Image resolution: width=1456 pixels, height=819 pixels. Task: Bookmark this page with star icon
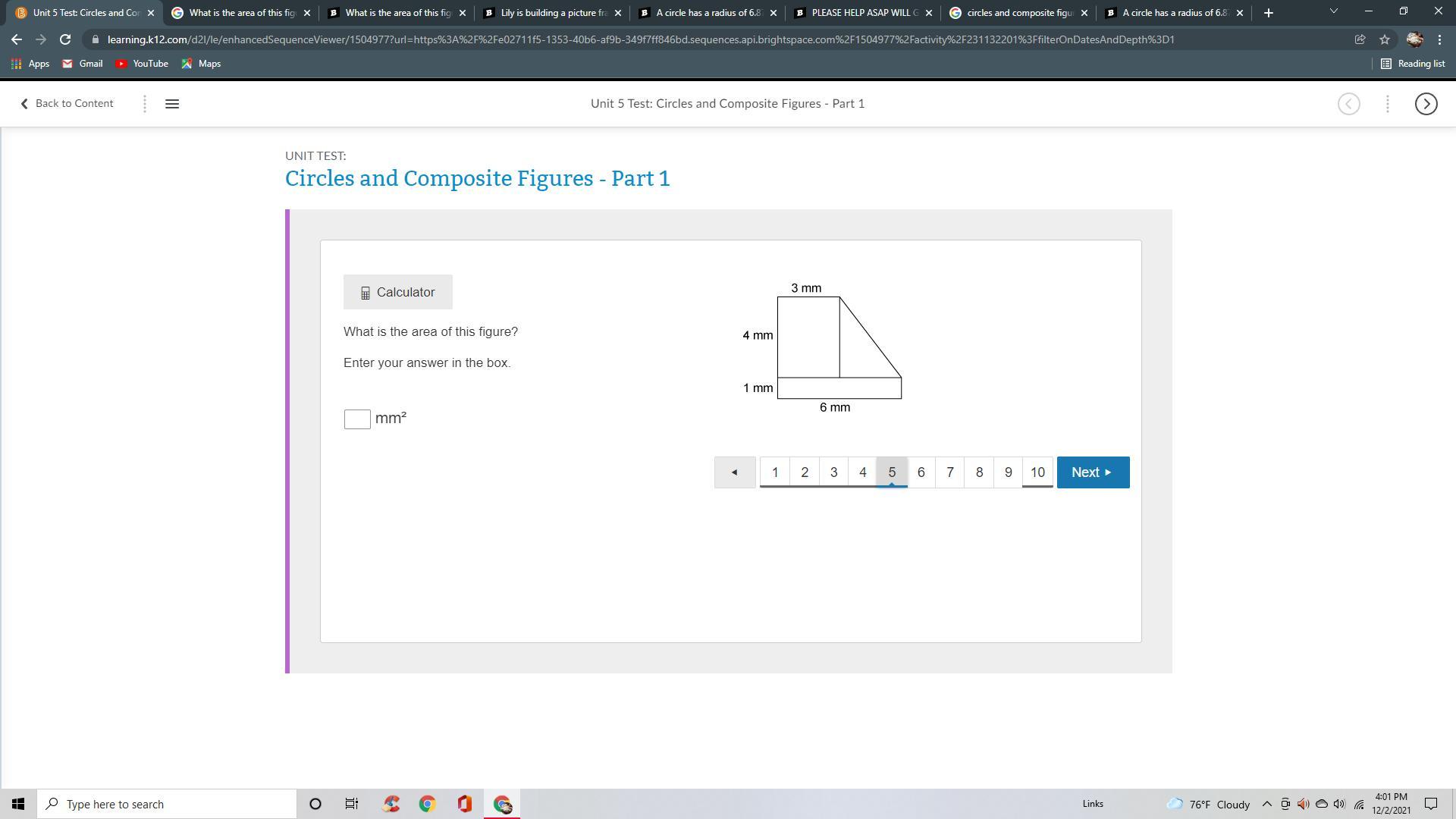[x=1384, y=39]
